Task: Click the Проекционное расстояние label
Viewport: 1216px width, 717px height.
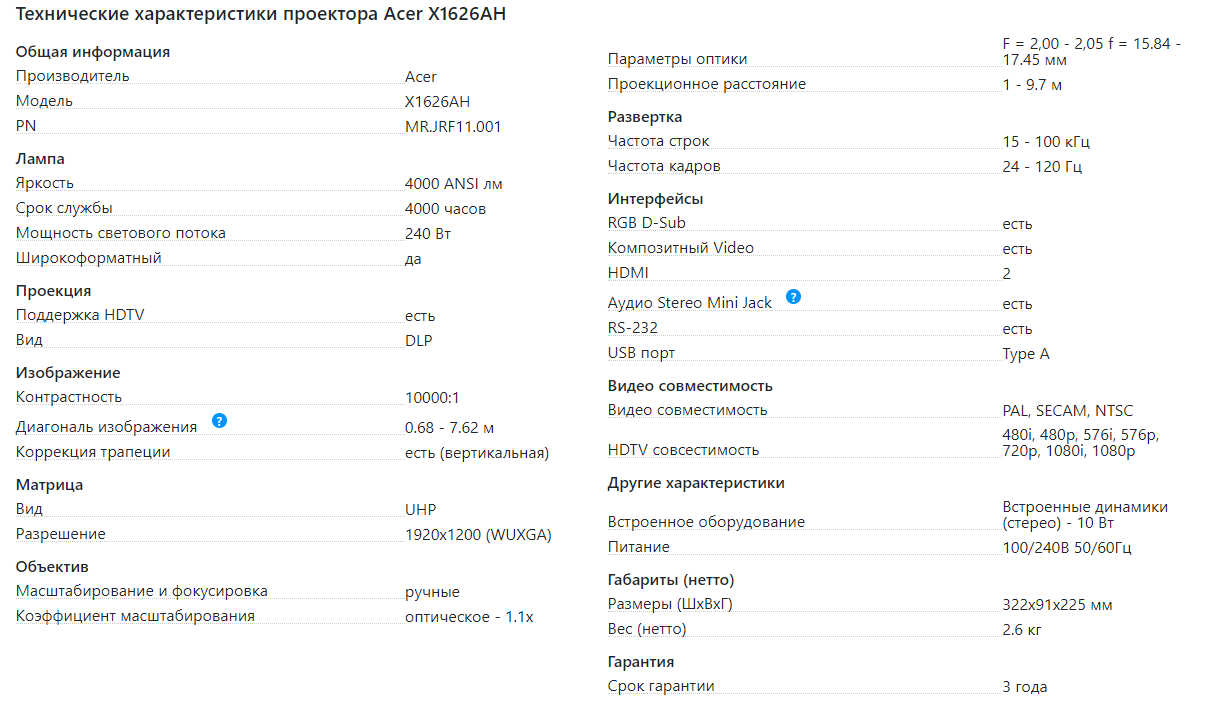Action: [706, 84]
